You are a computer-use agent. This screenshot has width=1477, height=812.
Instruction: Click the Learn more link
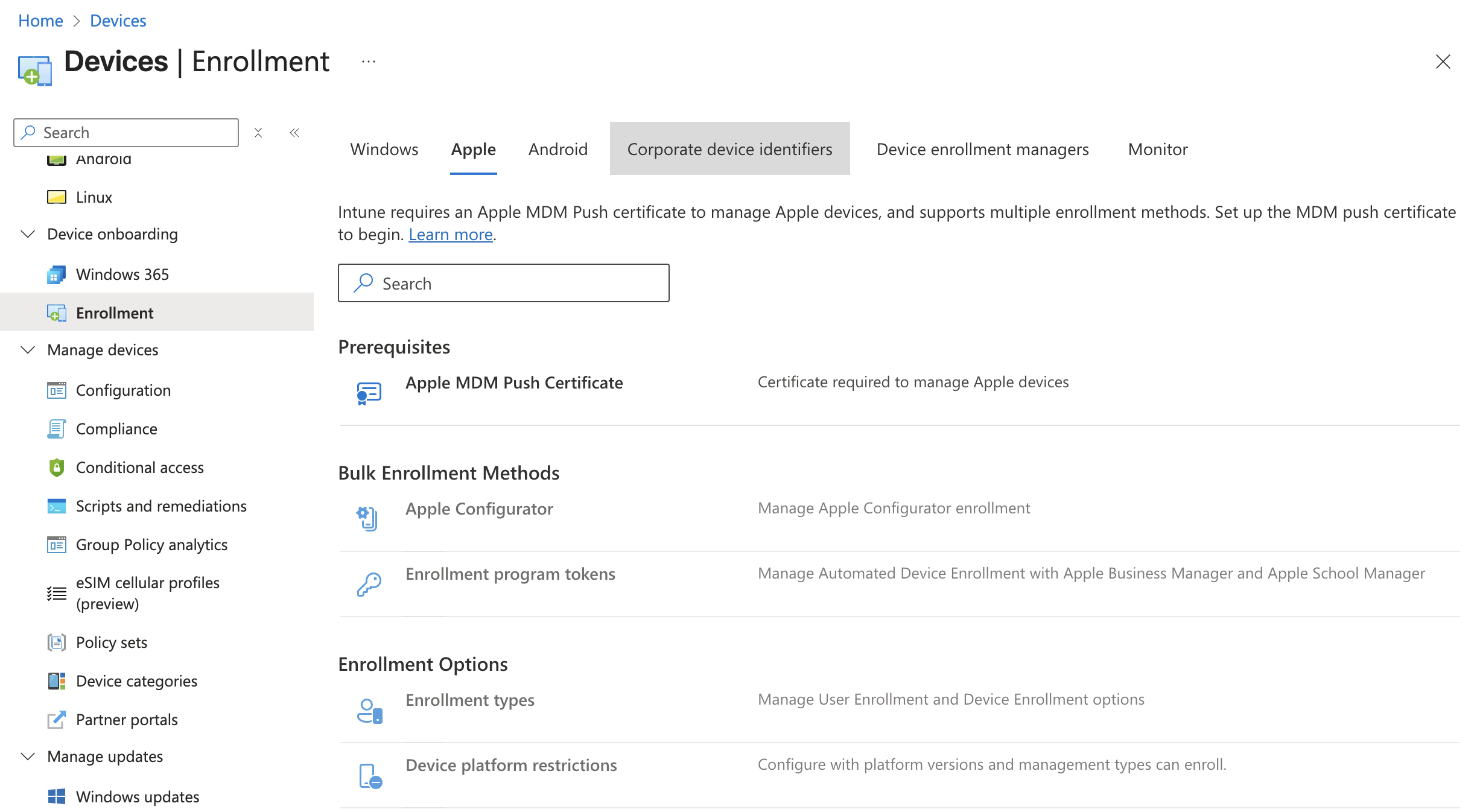click(x=450, y=234)
